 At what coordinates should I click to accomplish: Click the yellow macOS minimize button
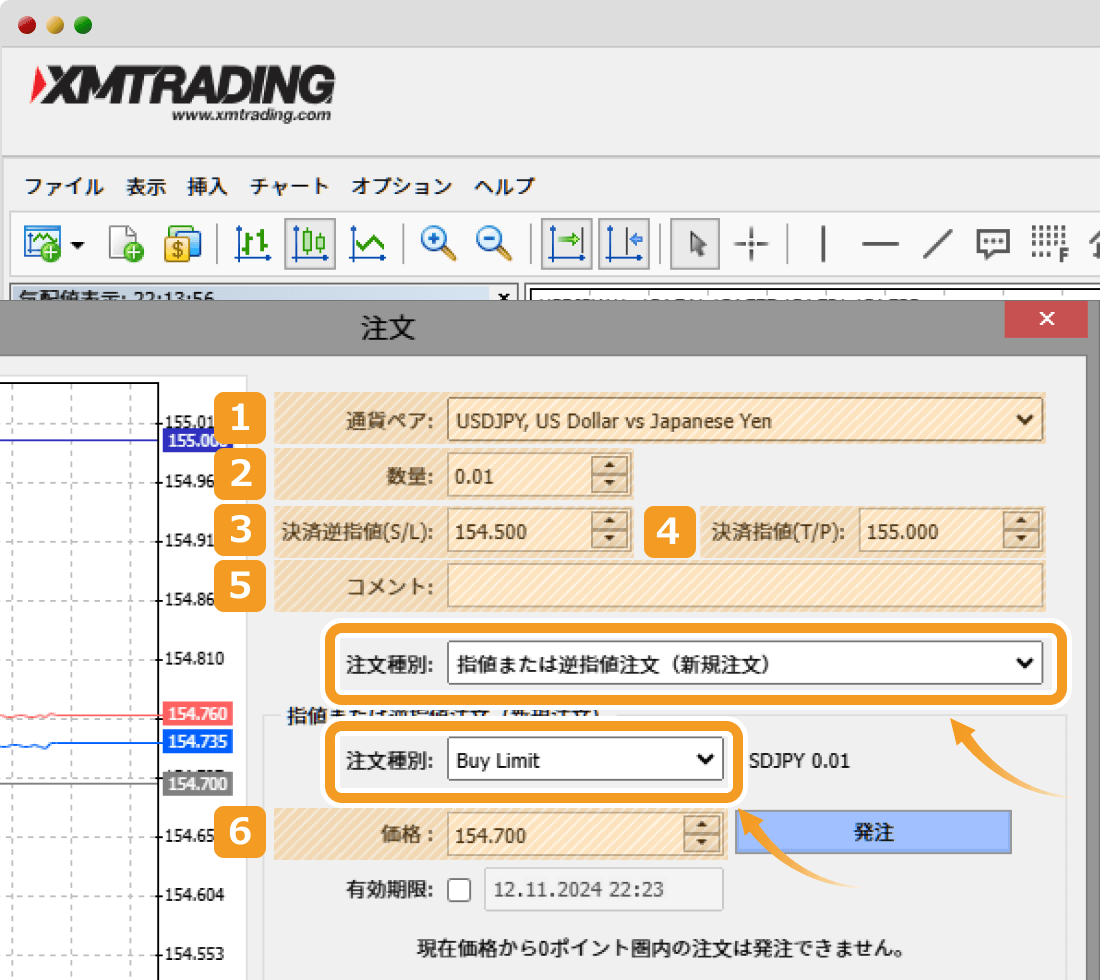click(x=55, y=25)
